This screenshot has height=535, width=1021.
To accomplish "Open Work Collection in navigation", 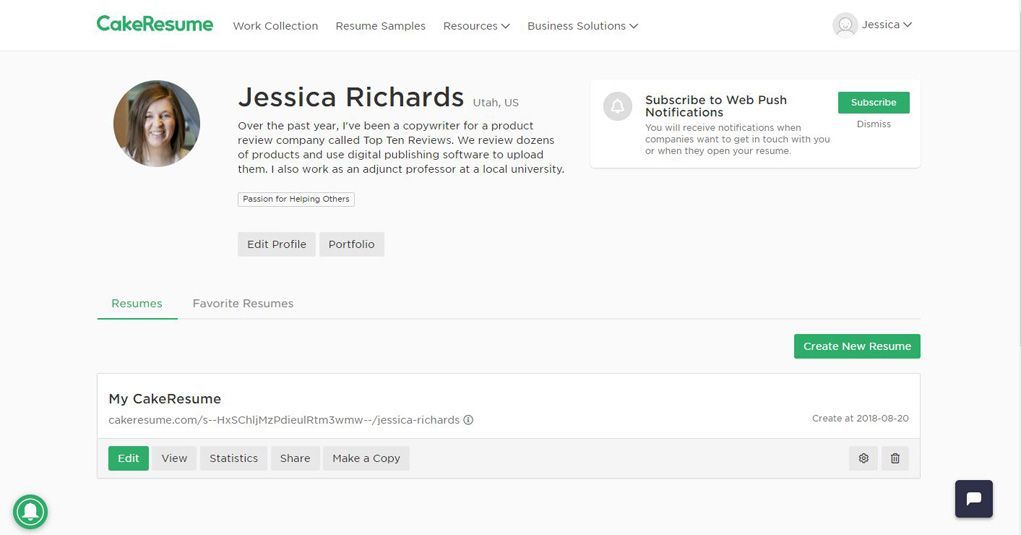I will (275, 26).
